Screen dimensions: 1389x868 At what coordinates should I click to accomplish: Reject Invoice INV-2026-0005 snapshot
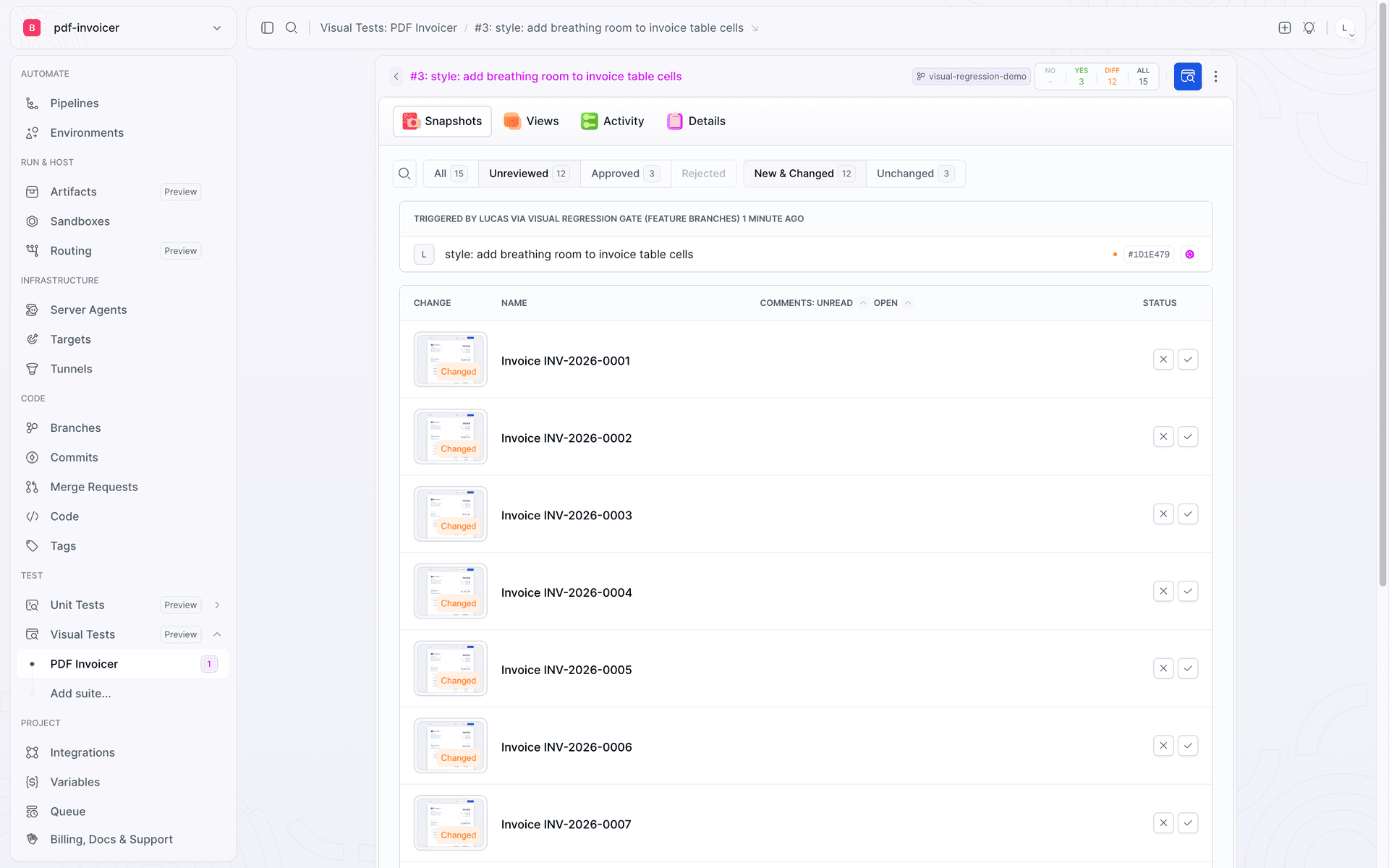click(1163, 668)
